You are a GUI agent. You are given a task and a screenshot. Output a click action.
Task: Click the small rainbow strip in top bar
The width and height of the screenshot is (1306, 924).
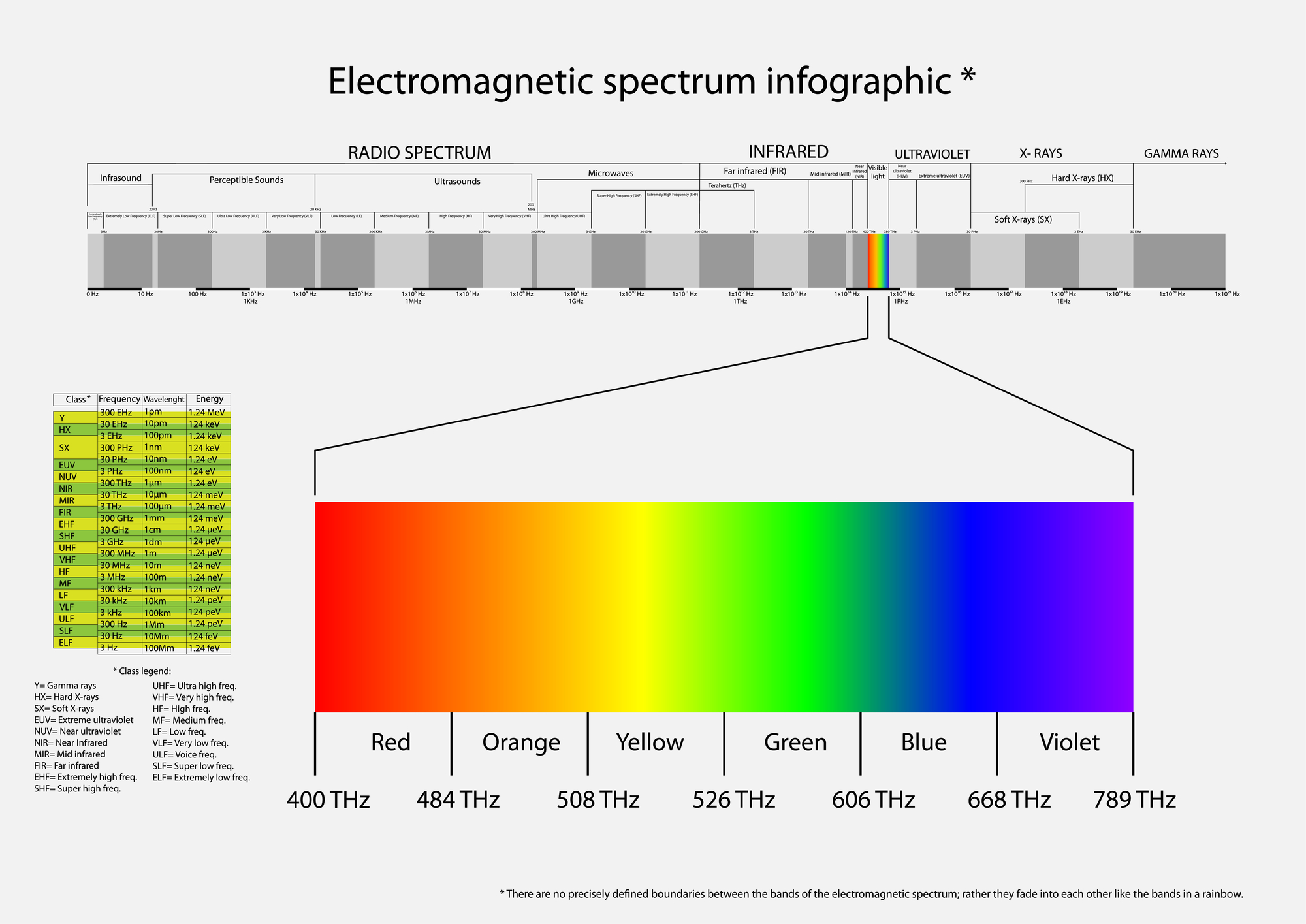point(878,261)
